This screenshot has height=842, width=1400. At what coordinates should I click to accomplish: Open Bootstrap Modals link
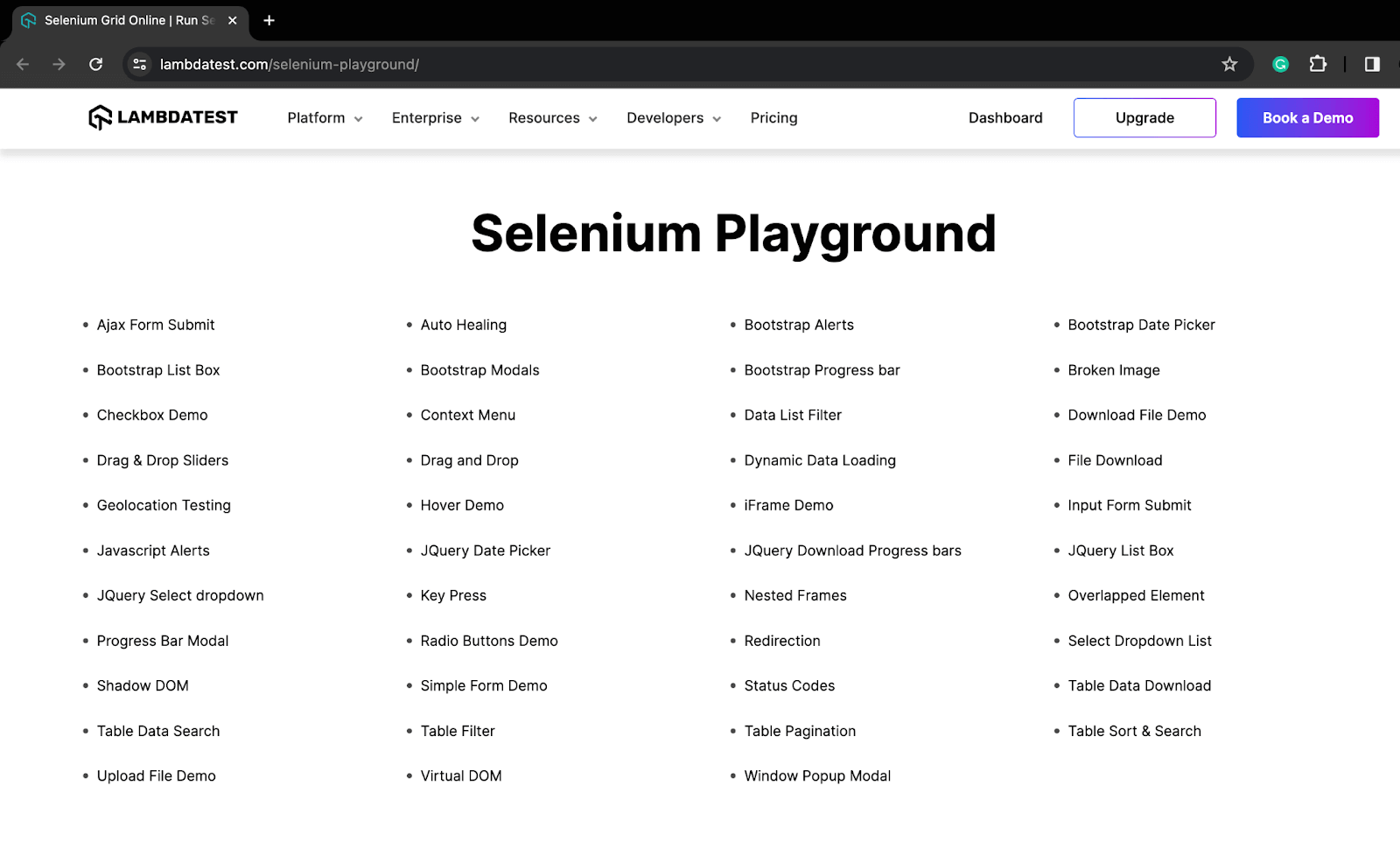[480, 370]
